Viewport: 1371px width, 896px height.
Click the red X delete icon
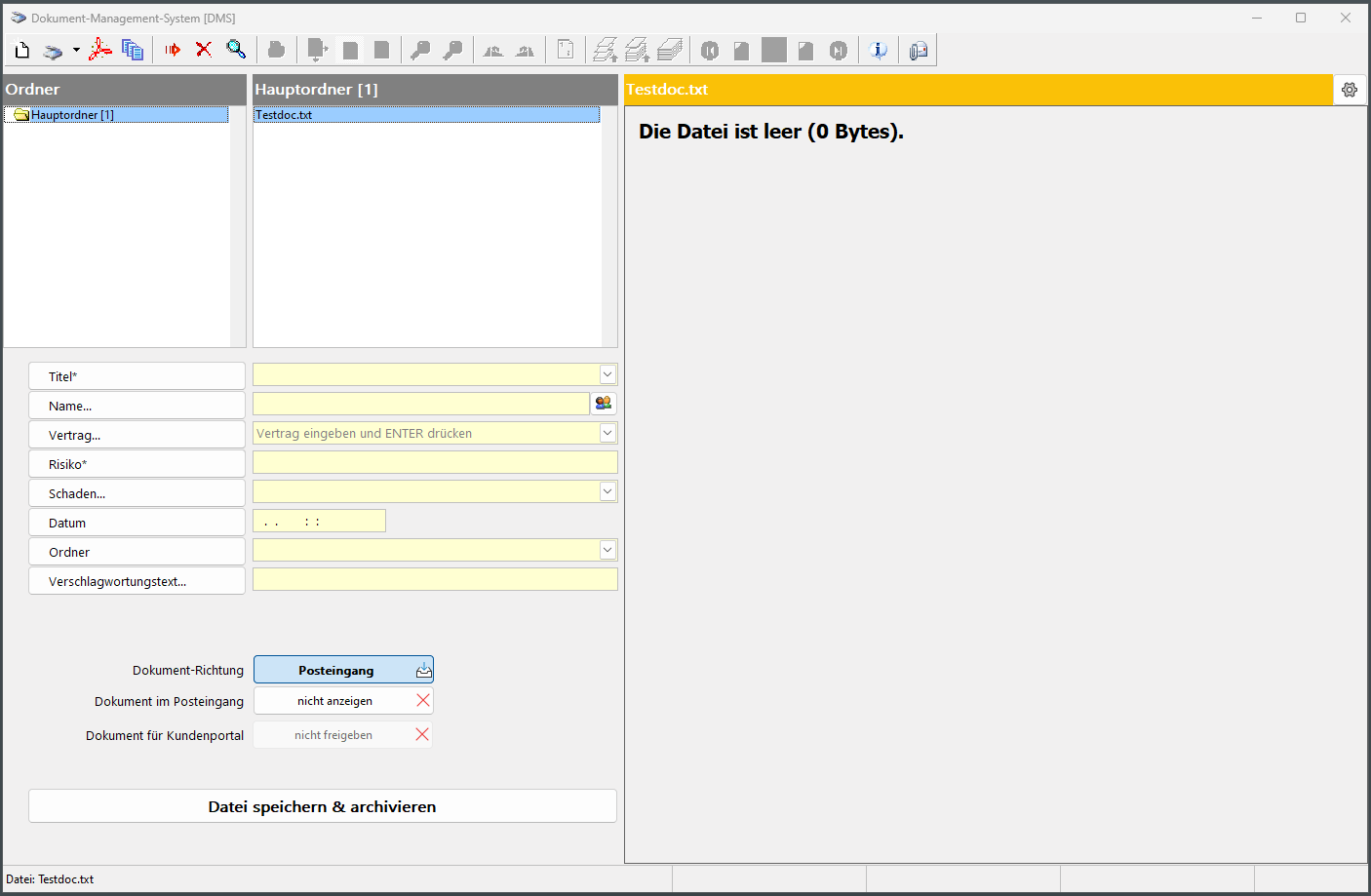click(x=204, y=51)
